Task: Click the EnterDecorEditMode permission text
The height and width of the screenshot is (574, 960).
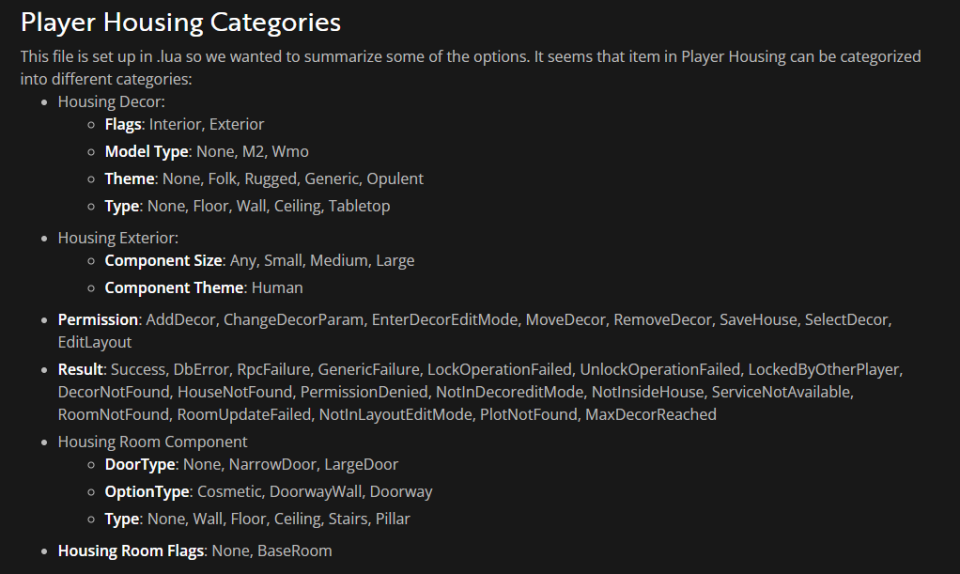Action: click(444, 319)
